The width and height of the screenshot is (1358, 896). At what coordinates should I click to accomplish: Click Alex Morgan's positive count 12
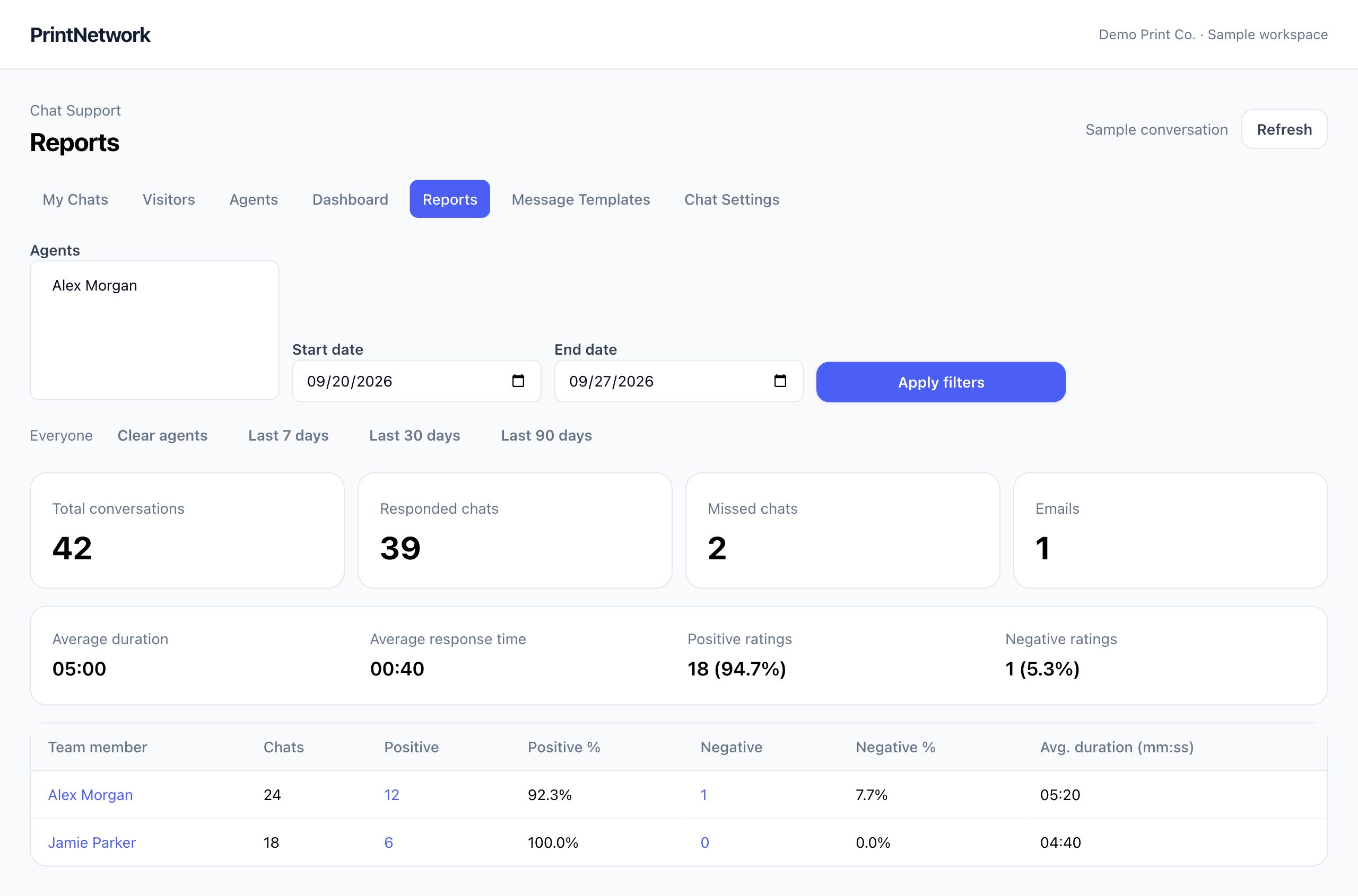391,795
